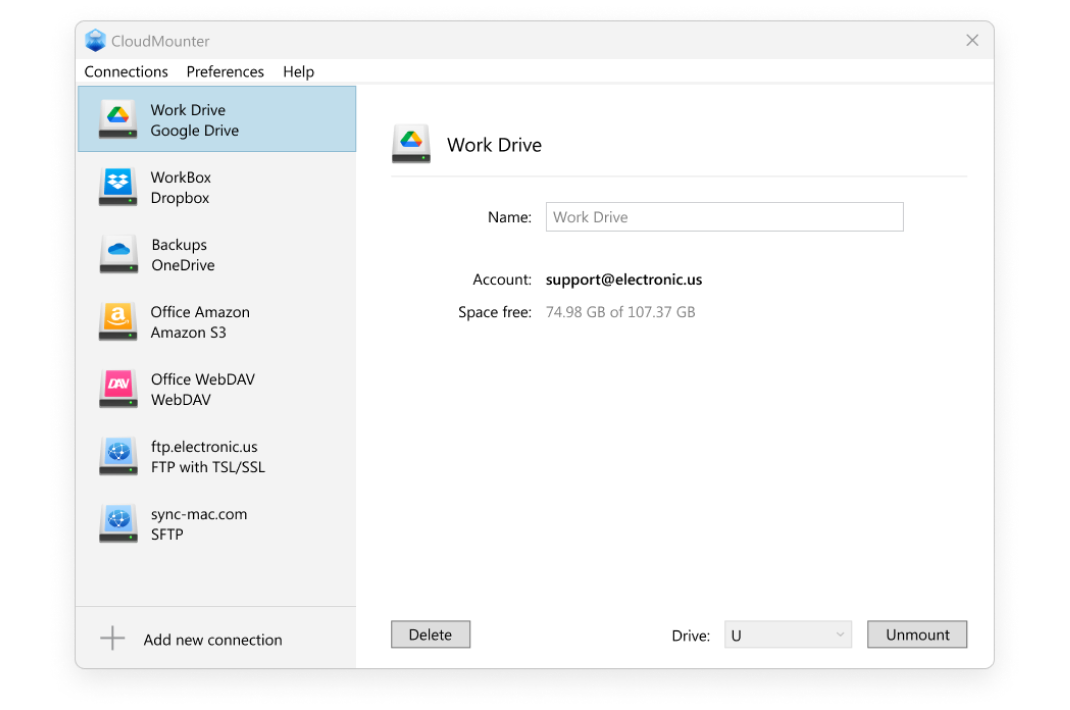Image resolution: width=1070 pixels, height=710 pixels.
Task: Expand the Drive selection chevron
Action: (840, 634)
